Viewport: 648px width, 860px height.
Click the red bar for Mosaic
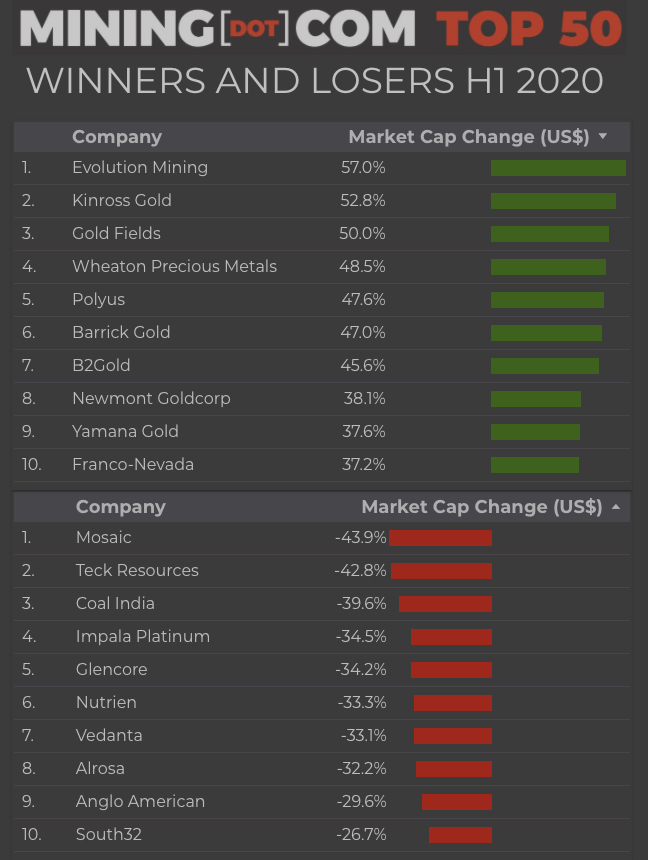(x=440, y=538)
